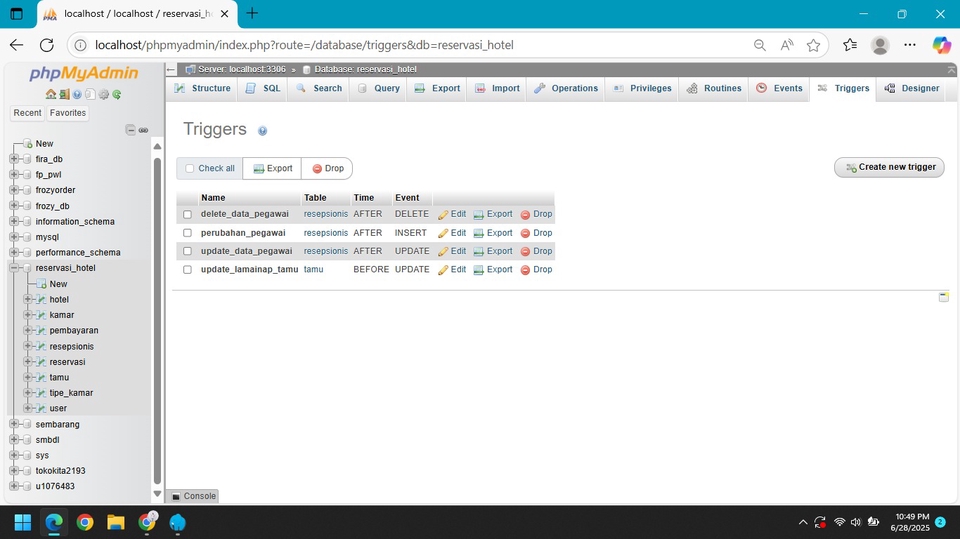Switch to the Routines tab
Image resolution: width=960 pixels, height=539 pixels.
[x=714, y=89]
